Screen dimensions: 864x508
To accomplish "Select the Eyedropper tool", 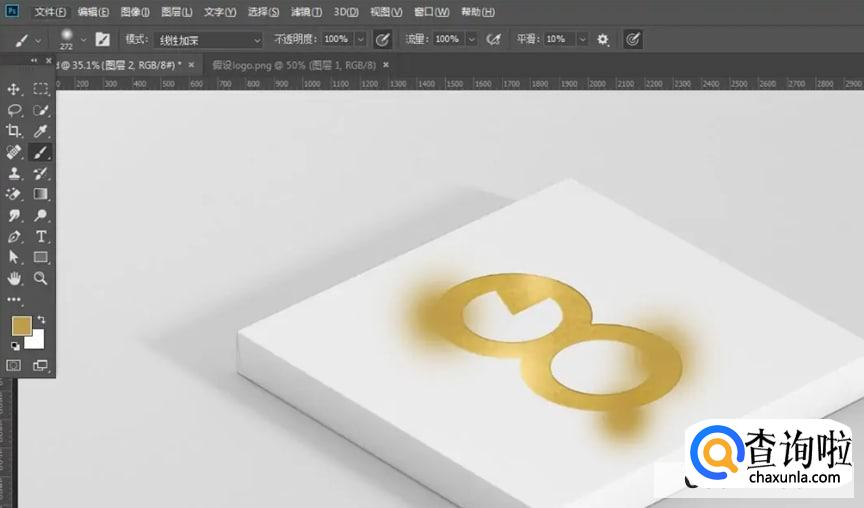I will click(40, 131).
